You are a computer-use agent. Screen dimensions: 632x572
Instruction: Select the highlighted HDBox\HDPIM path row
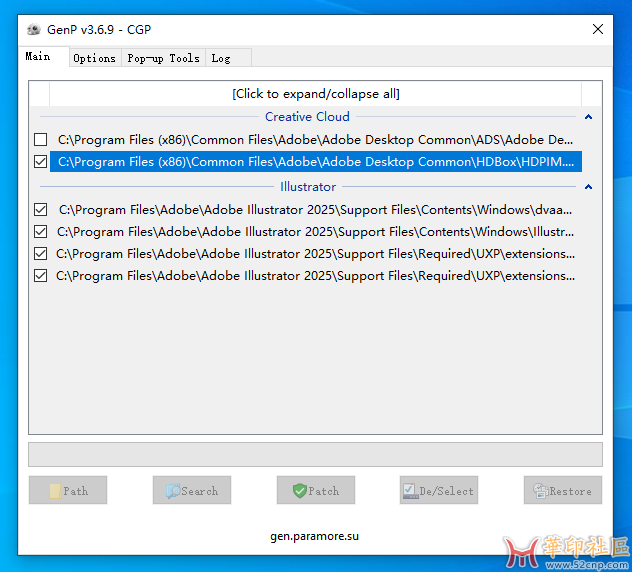tap(315, 162)
